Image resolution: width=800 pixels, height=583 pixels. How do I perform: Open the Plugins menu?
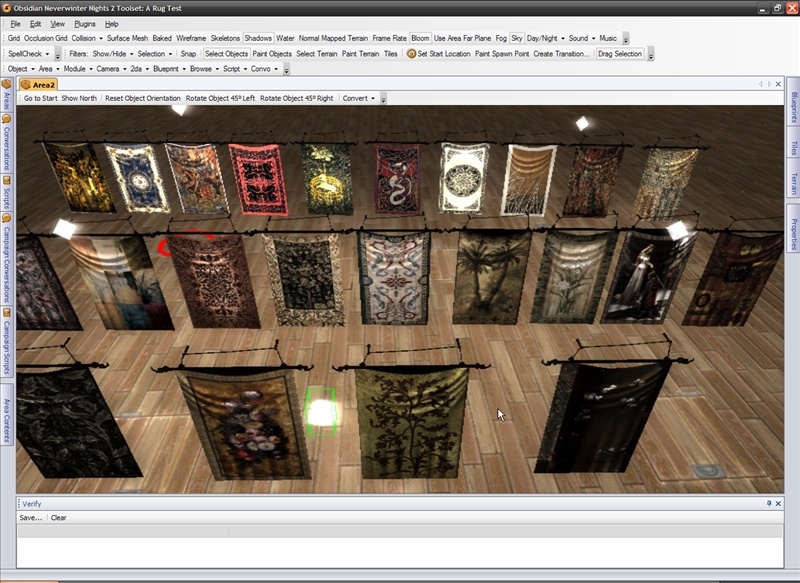coord(85,23)
